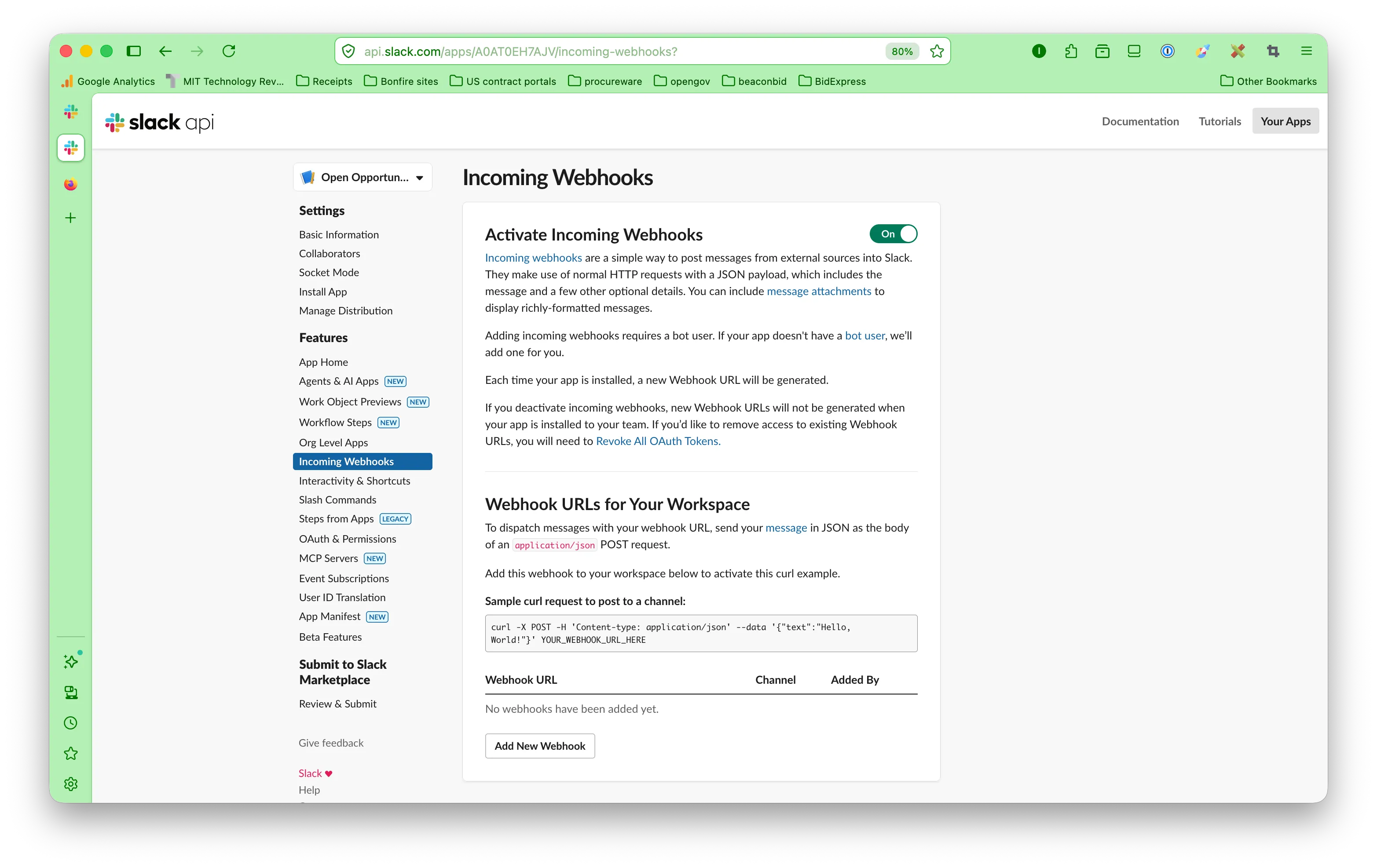Open the site security shield icon
This screenshot has width=1377, height=868.
click(x=348, y=51)
